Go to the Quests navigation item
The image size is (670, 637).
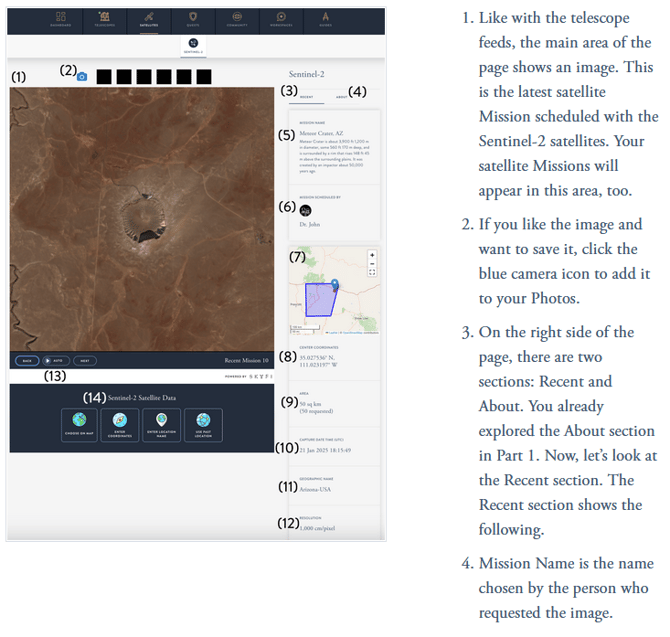coord(193,20)
